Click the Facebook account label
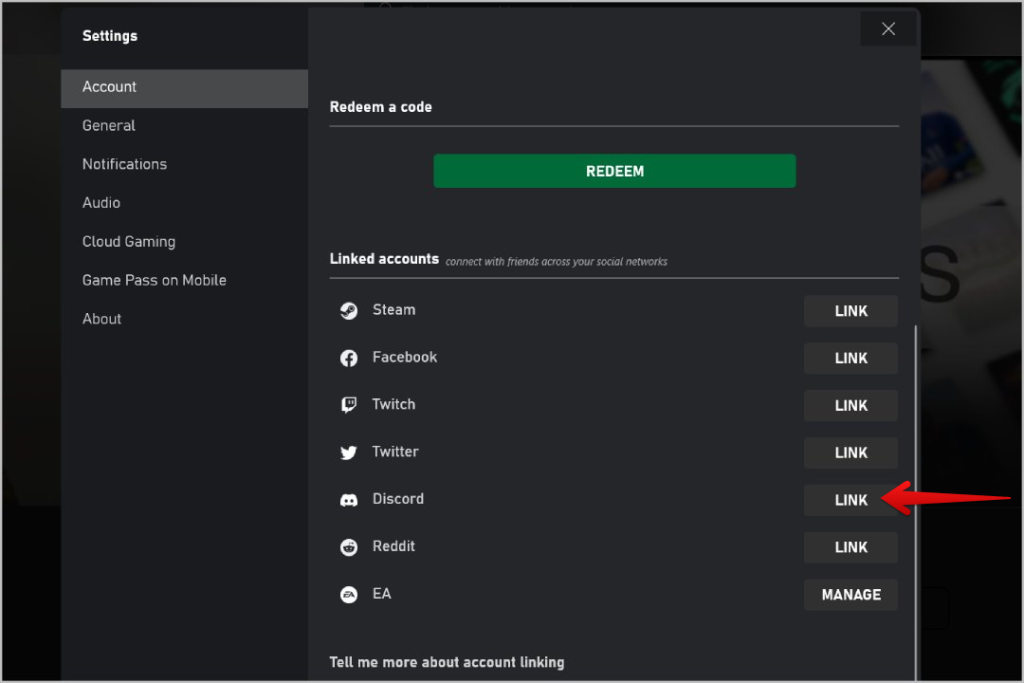Screen dimensions: 1024x683 tap(405, 357)
